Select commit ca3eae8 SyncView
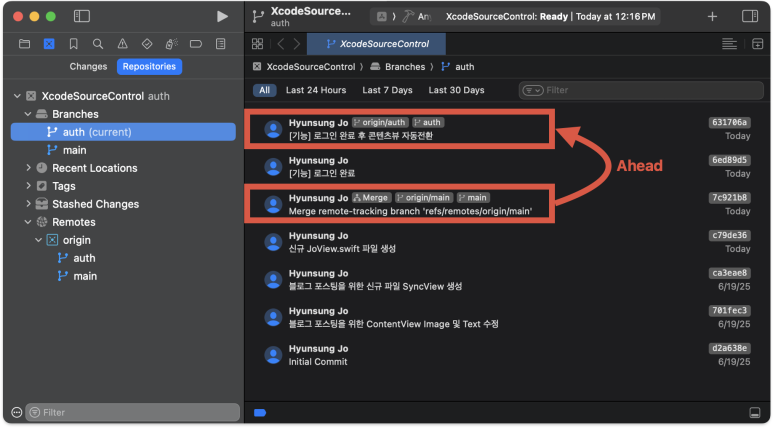 [x=507, y=280]
